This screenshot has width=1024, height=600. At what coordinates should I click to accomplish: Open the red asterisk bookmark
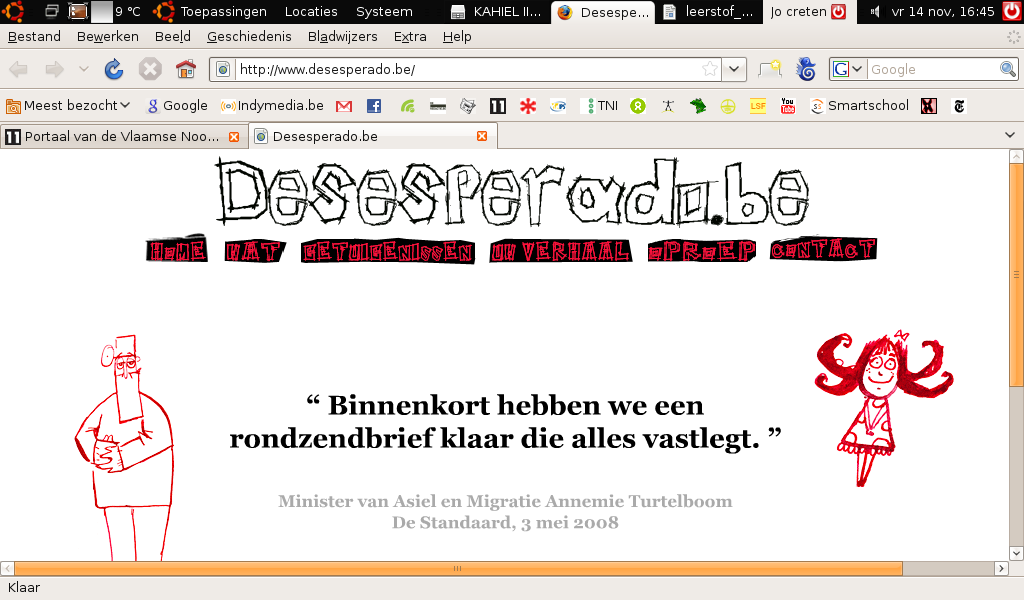pos(528,106)
